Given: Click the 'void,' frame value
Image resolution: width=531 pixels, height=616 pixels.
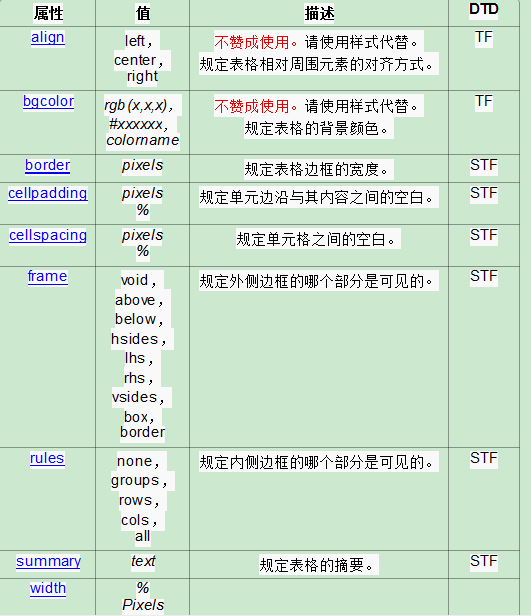Looking at the screenshot, I should click(138, 280).
